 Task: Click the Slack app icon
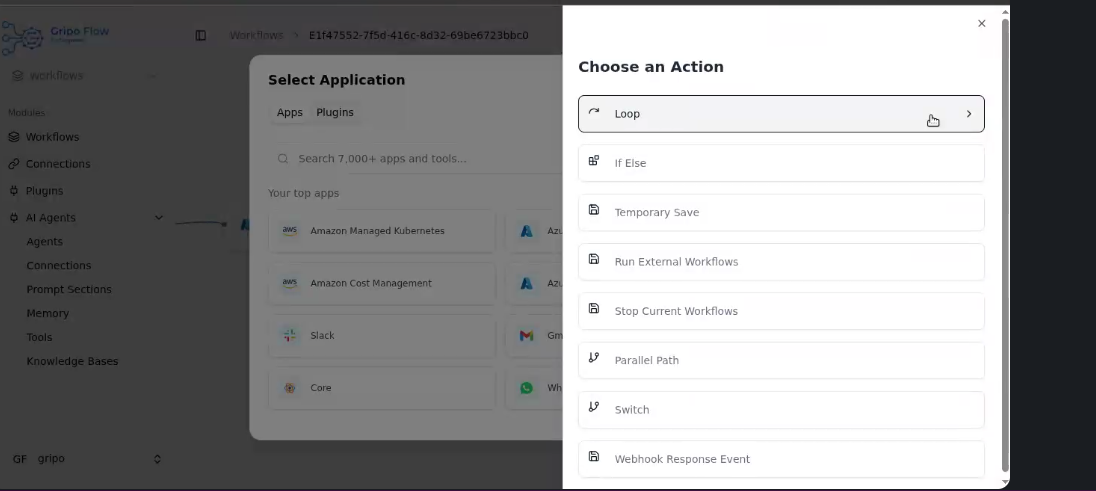(290, 336)
